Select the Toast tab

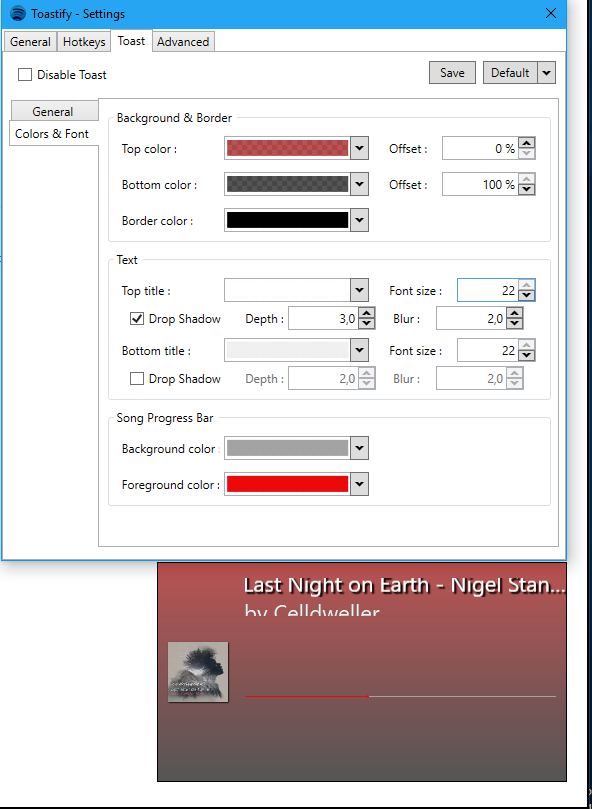[x=131, y=41]
